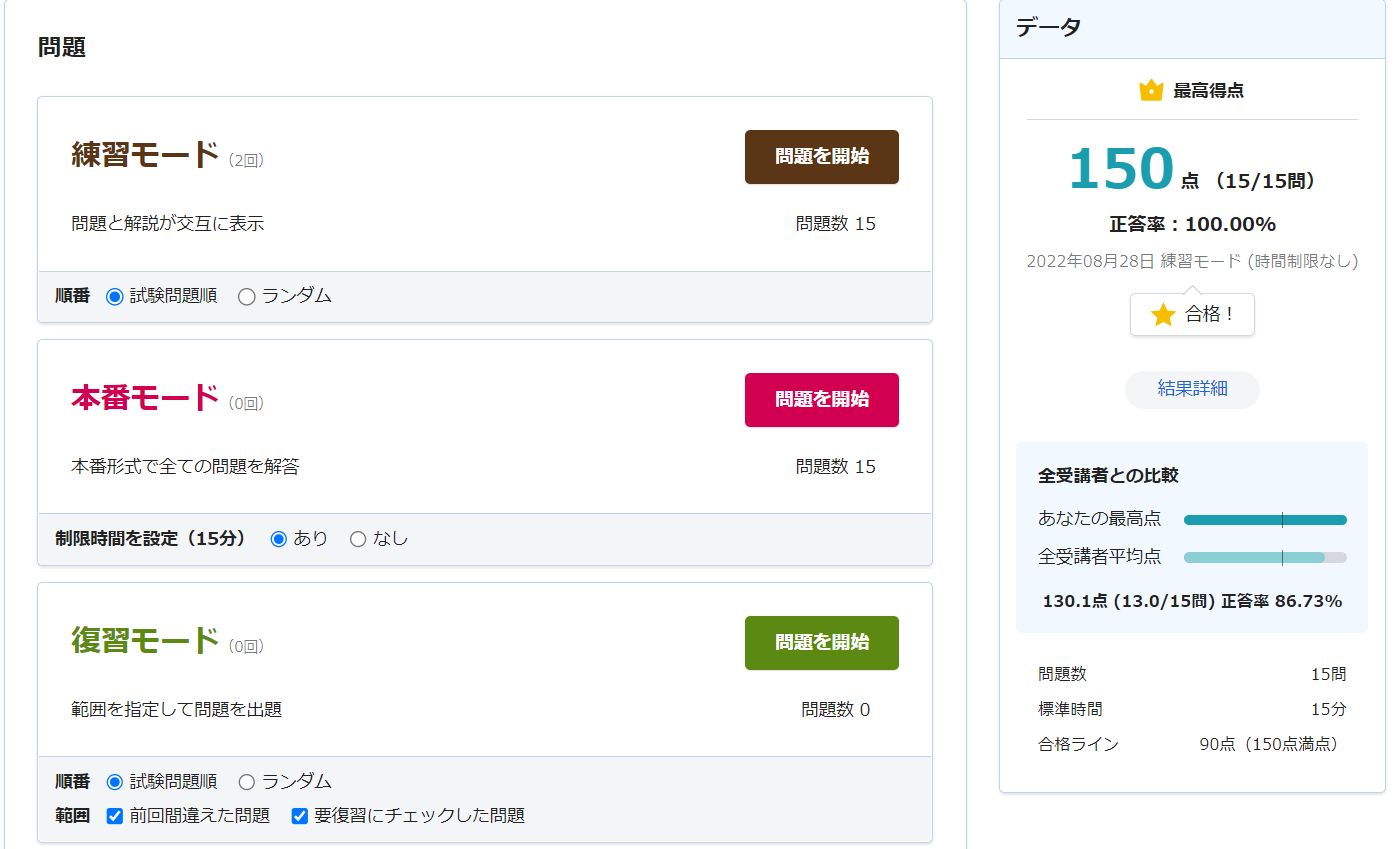This screenshot has height=849, width=1399.
Task: Start the 本番モード exam with 問題を開始
Action: (x=821, y=399)
